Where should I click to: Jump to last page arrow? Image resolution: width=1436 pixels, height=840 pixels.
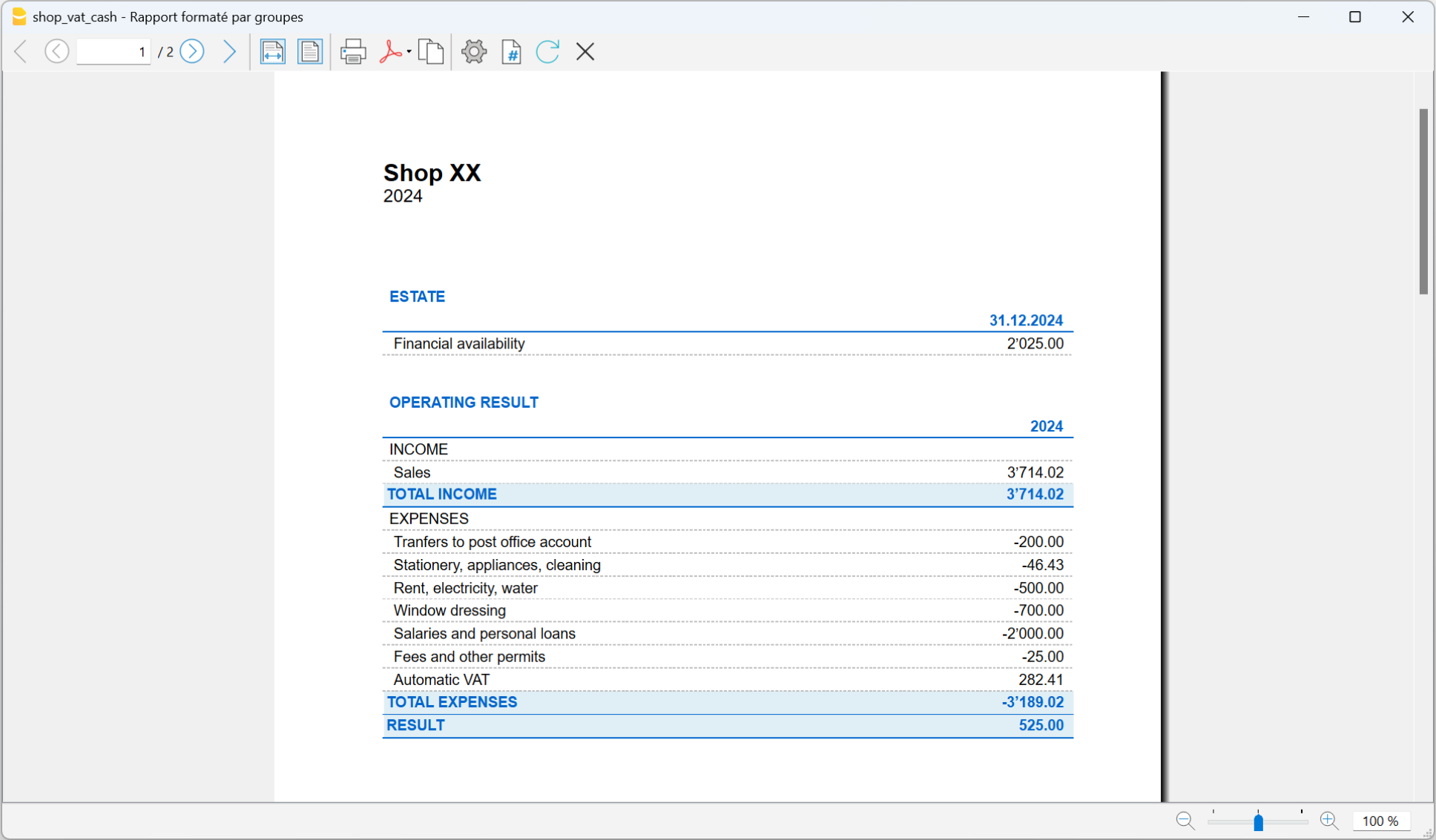click(230, 51)
